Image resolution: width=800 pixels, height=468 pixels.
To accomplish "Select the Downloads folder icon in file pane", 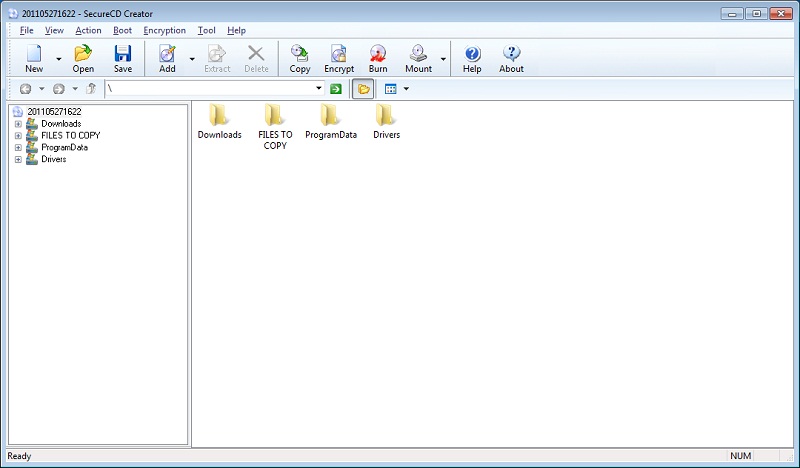I will coord(219,115).
